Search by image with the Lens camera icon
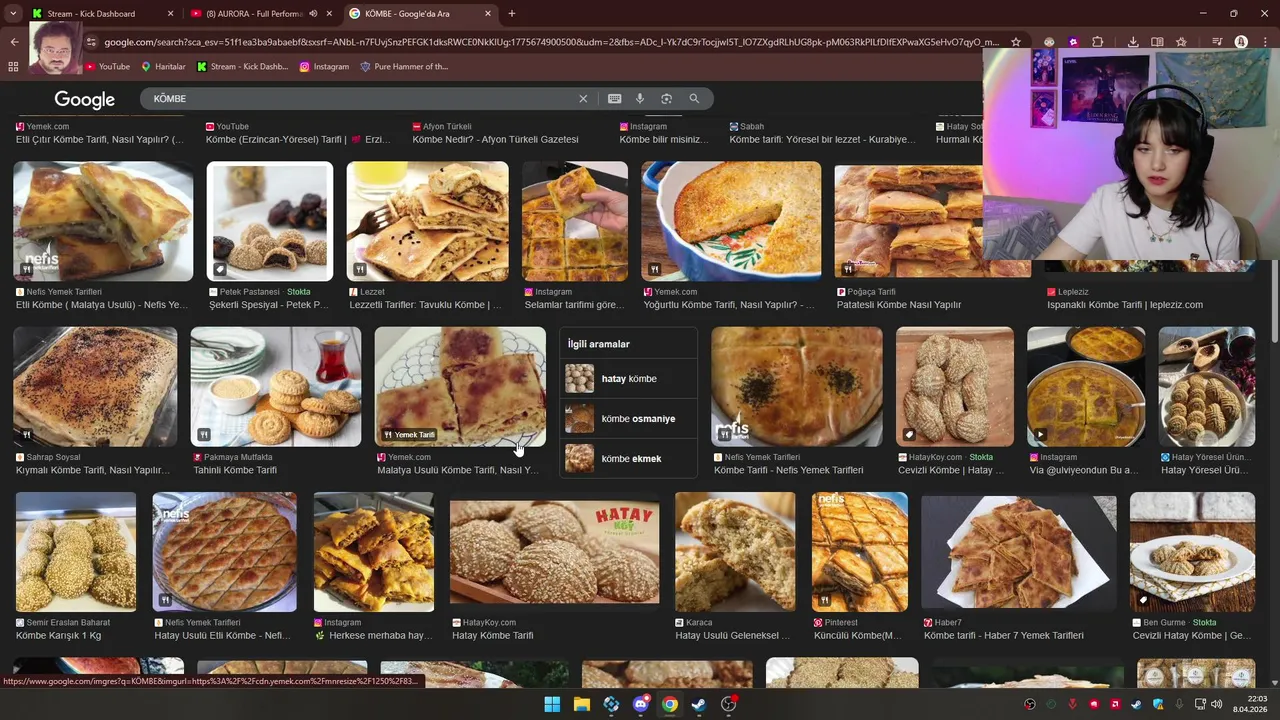 (667, 99)
